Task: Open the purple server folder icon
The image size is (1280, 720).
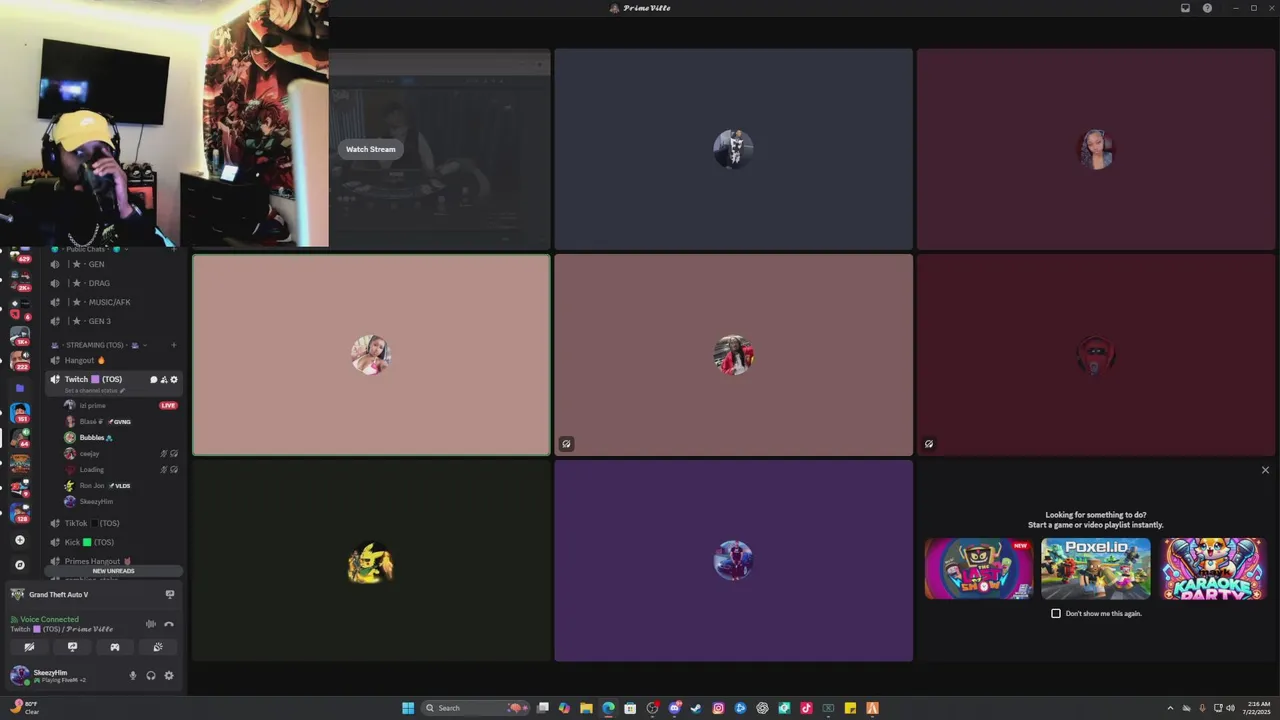Action: 19,388
